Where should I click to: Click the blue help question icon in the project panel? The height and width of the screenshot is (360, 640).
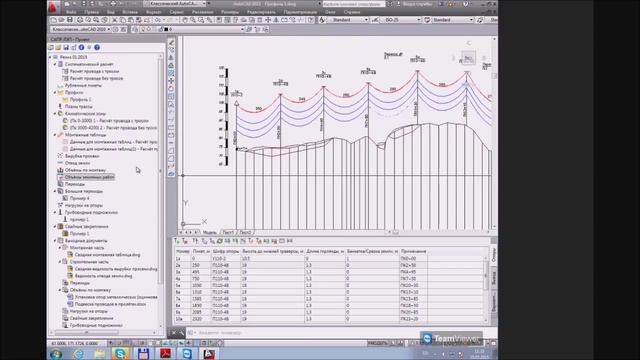click(97, 47)
